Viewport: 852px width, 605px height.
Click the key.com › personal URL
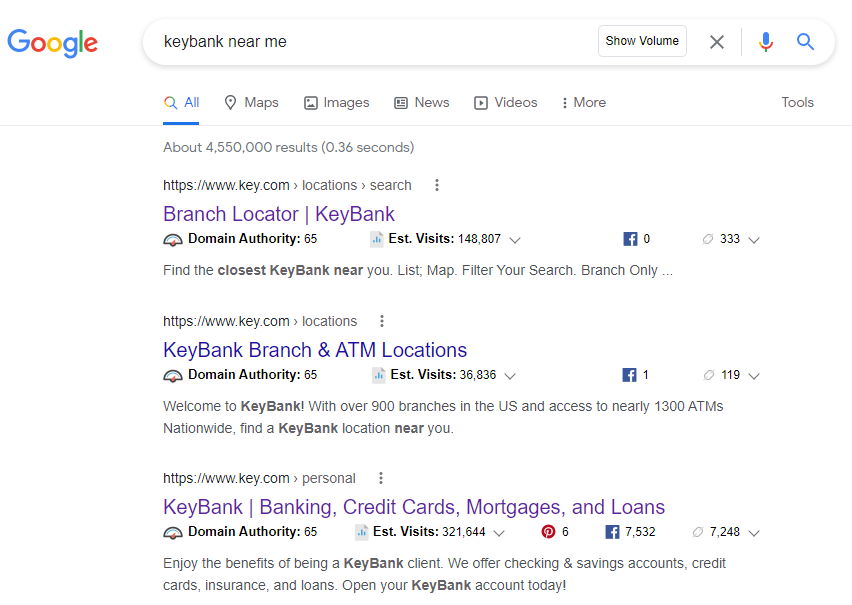[259, 478]
